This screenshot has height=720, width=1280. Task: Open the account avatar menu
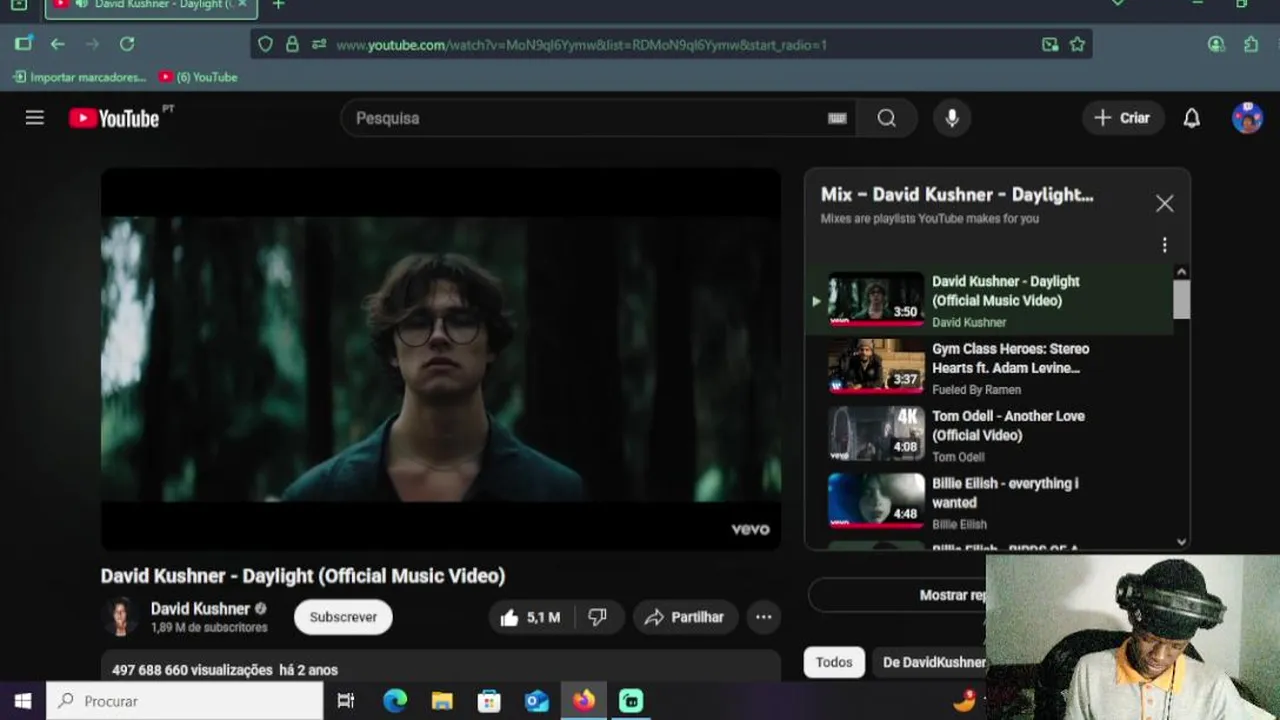click(1247, 118)
